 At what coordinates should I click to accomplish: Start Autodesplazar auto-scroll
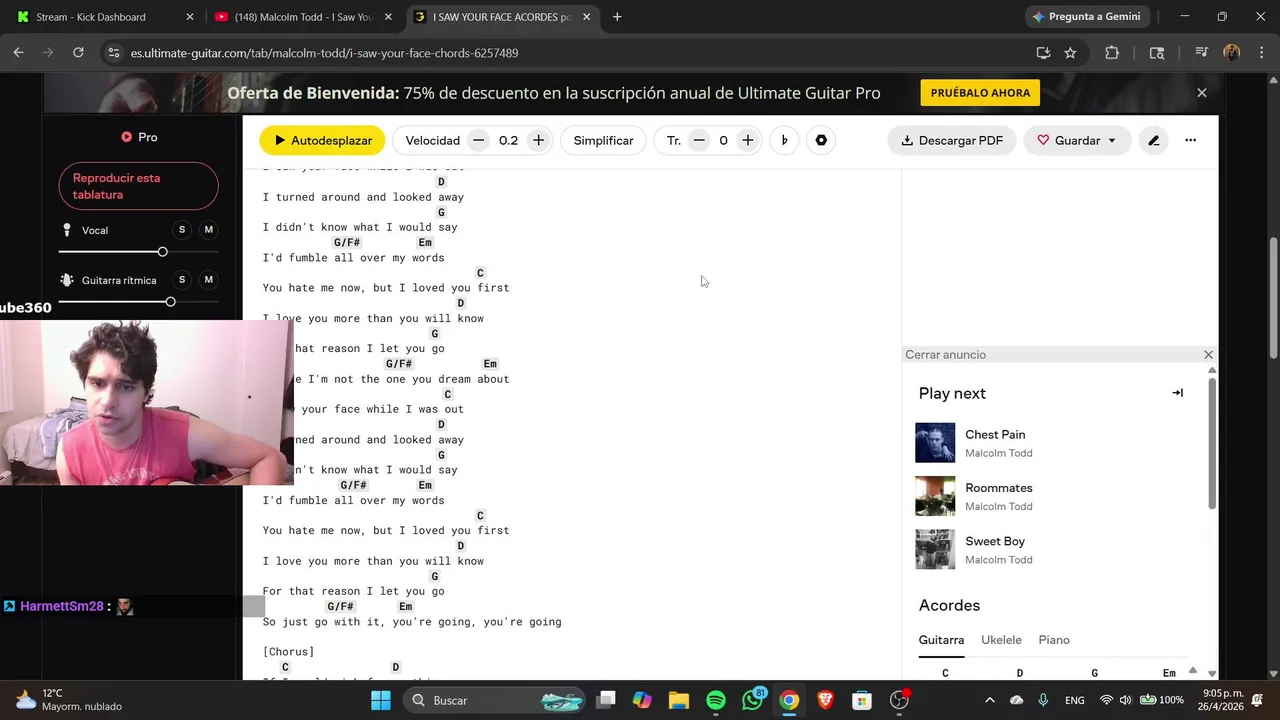322,141
